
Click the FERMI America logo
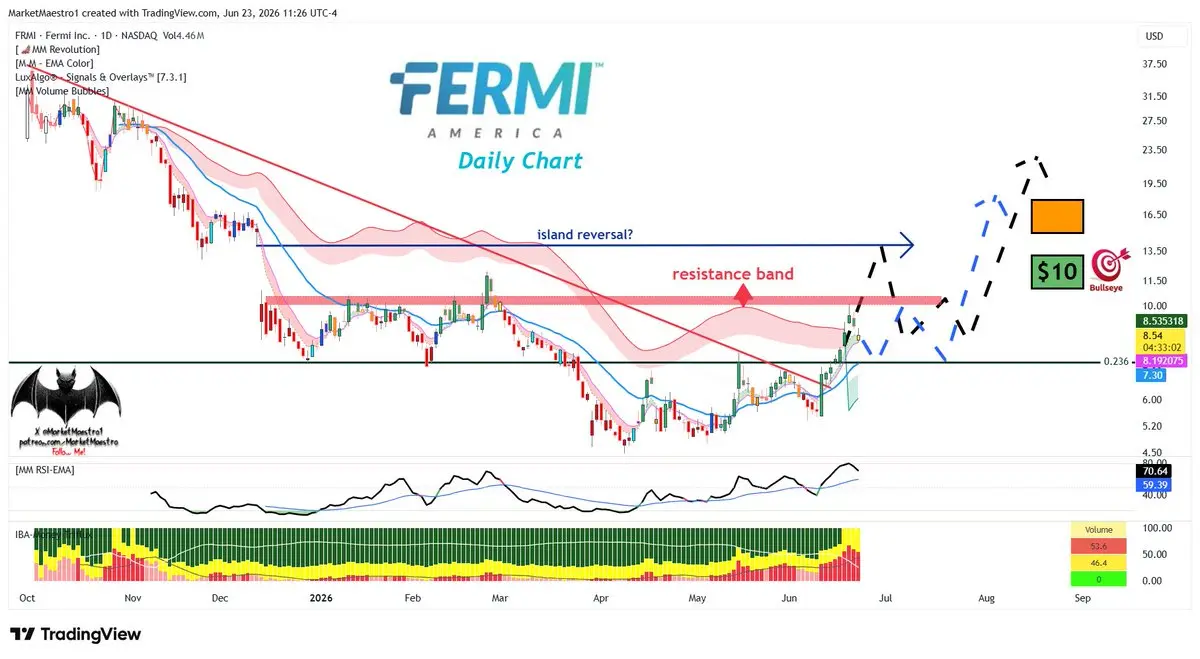pos(496,100)
